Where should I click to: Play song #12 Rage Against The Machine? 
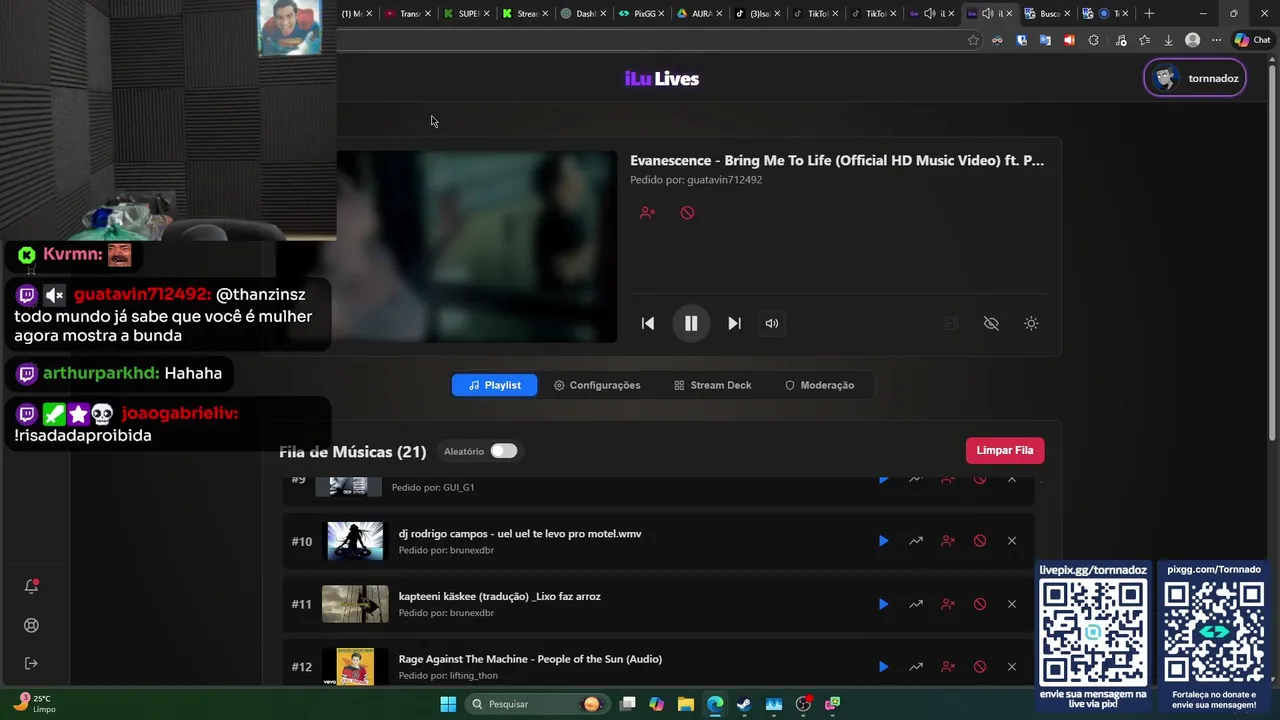[883, 667]
